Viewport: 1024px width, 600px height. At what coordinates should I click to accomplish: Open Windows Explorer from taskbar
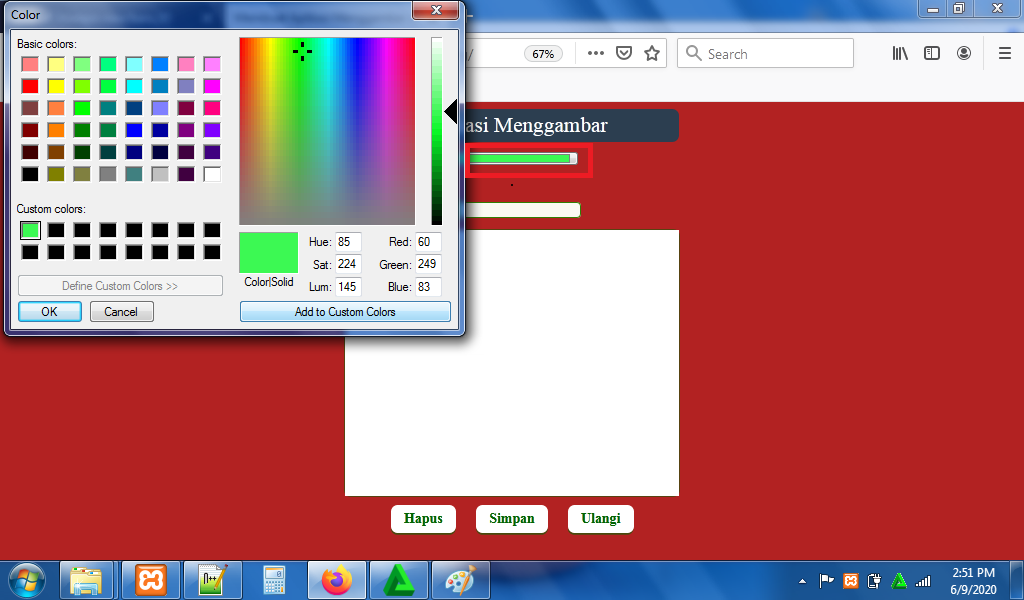[86, 580]
